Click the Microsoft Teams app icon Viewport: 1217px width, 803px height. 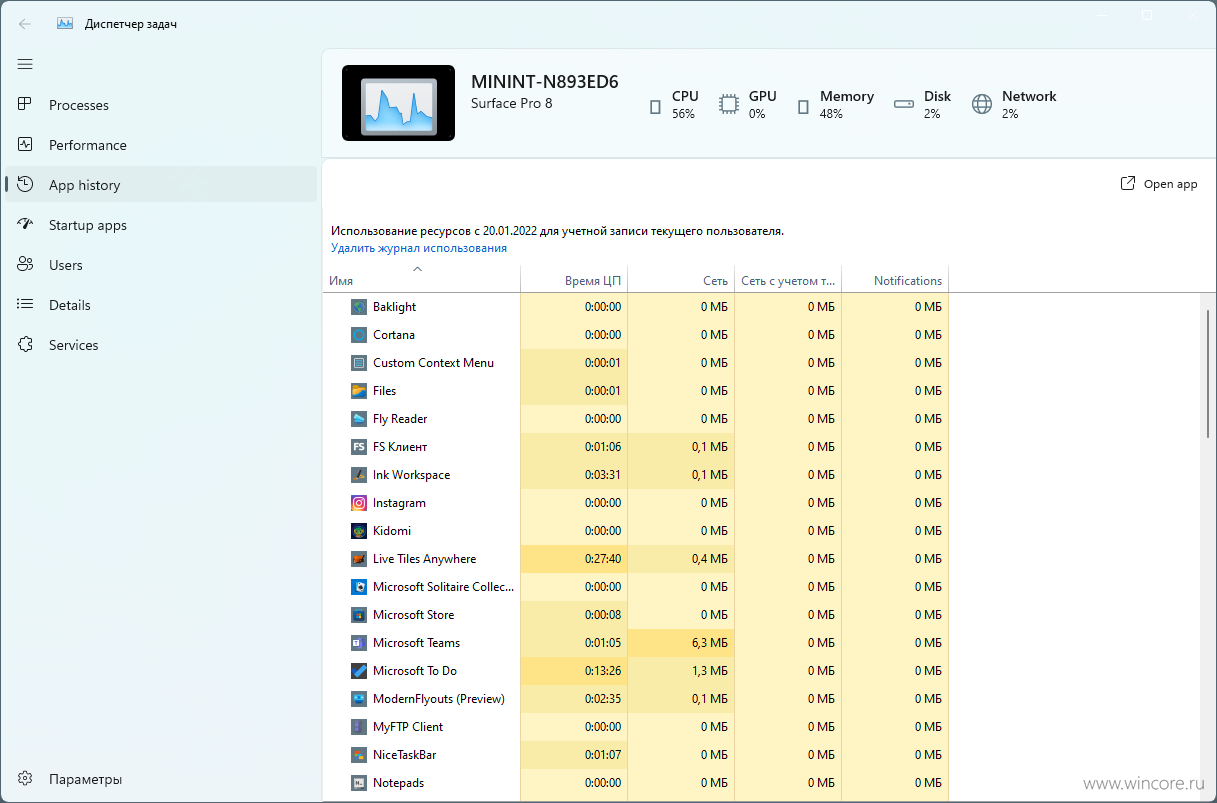359,643
